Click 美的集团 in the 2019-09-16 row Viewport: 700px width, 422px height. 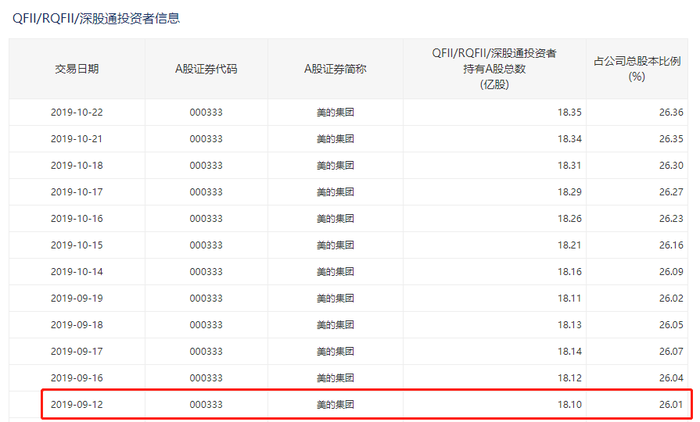click(x=335, y=378)
